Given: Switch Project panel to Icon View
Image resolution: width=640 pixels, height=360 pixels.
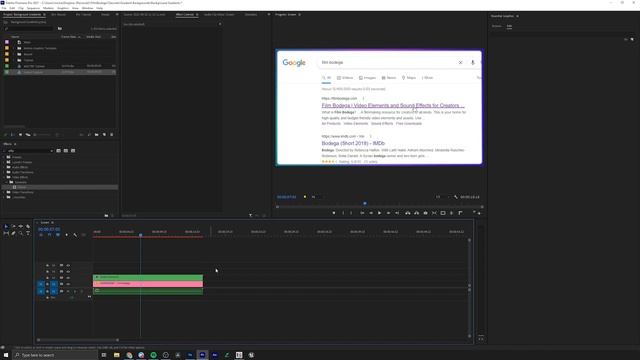Looking at the screenshot, I should coord(20,135).
